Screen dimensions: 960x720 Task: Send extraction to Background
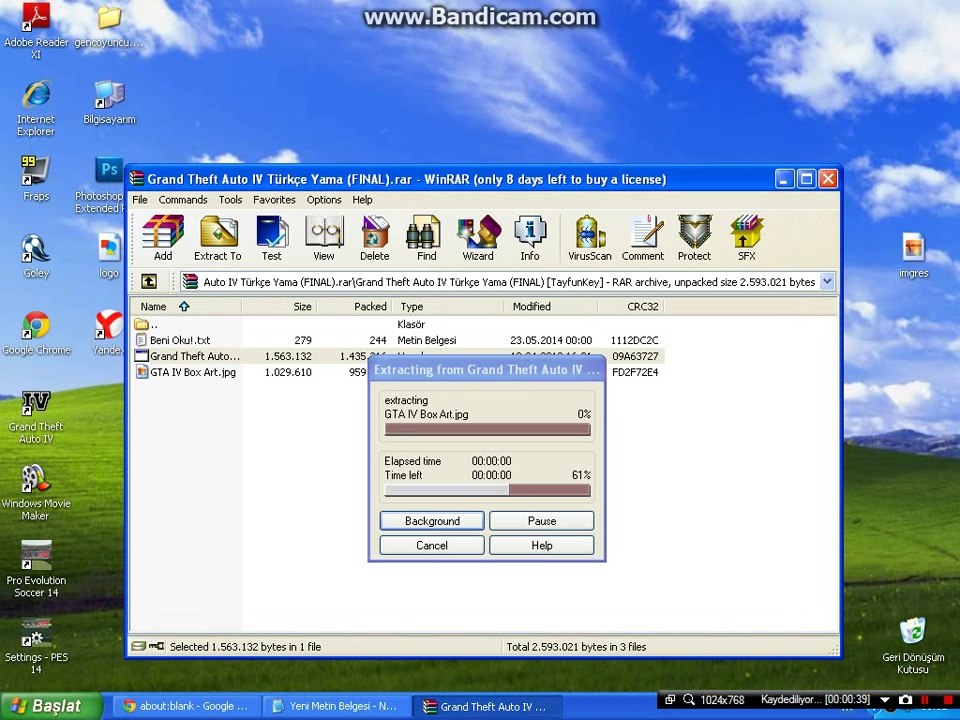pos(432,521)
